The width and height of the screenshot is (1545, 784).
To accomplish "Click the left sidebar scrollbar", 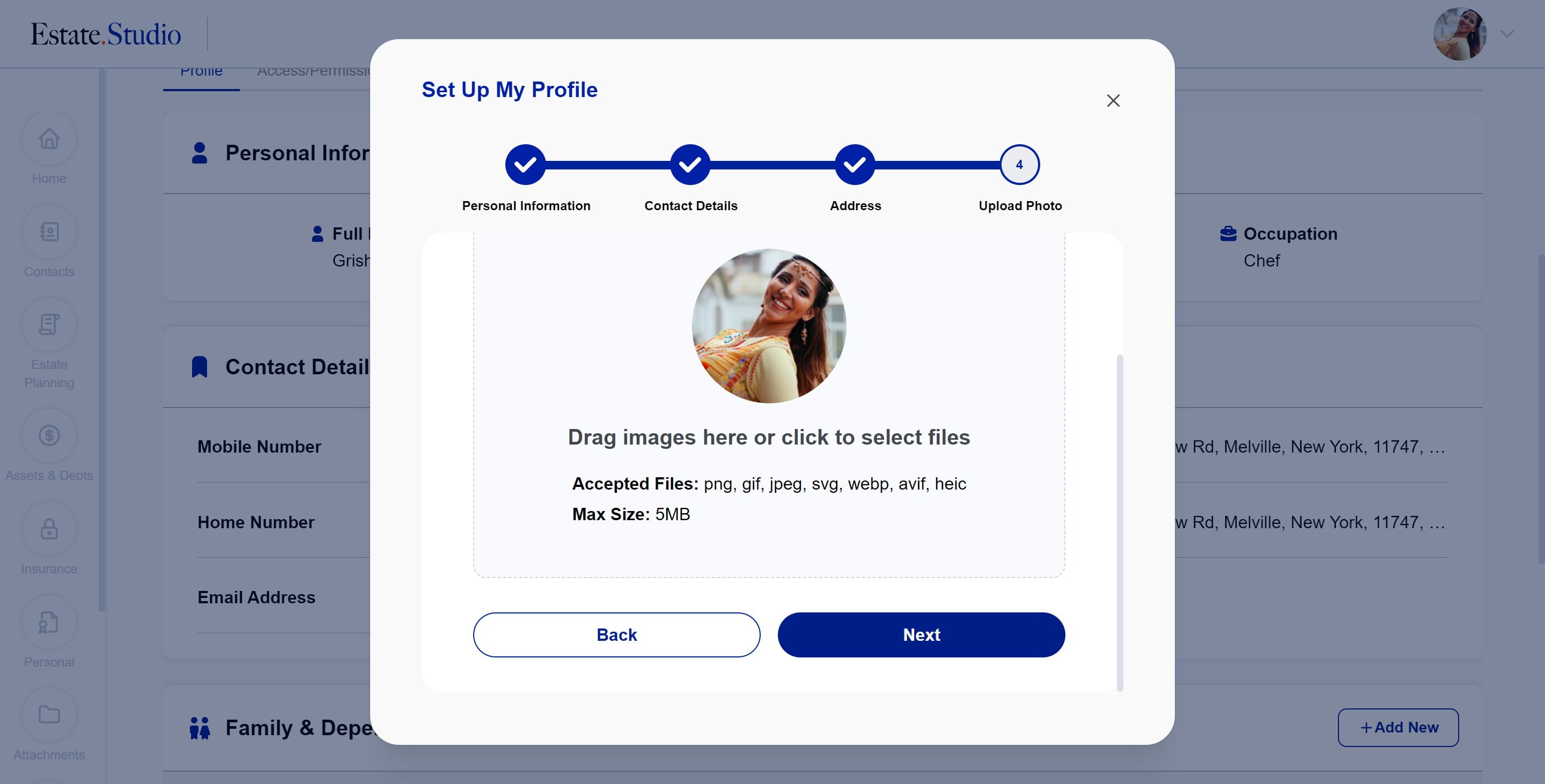I will point(102,341).
